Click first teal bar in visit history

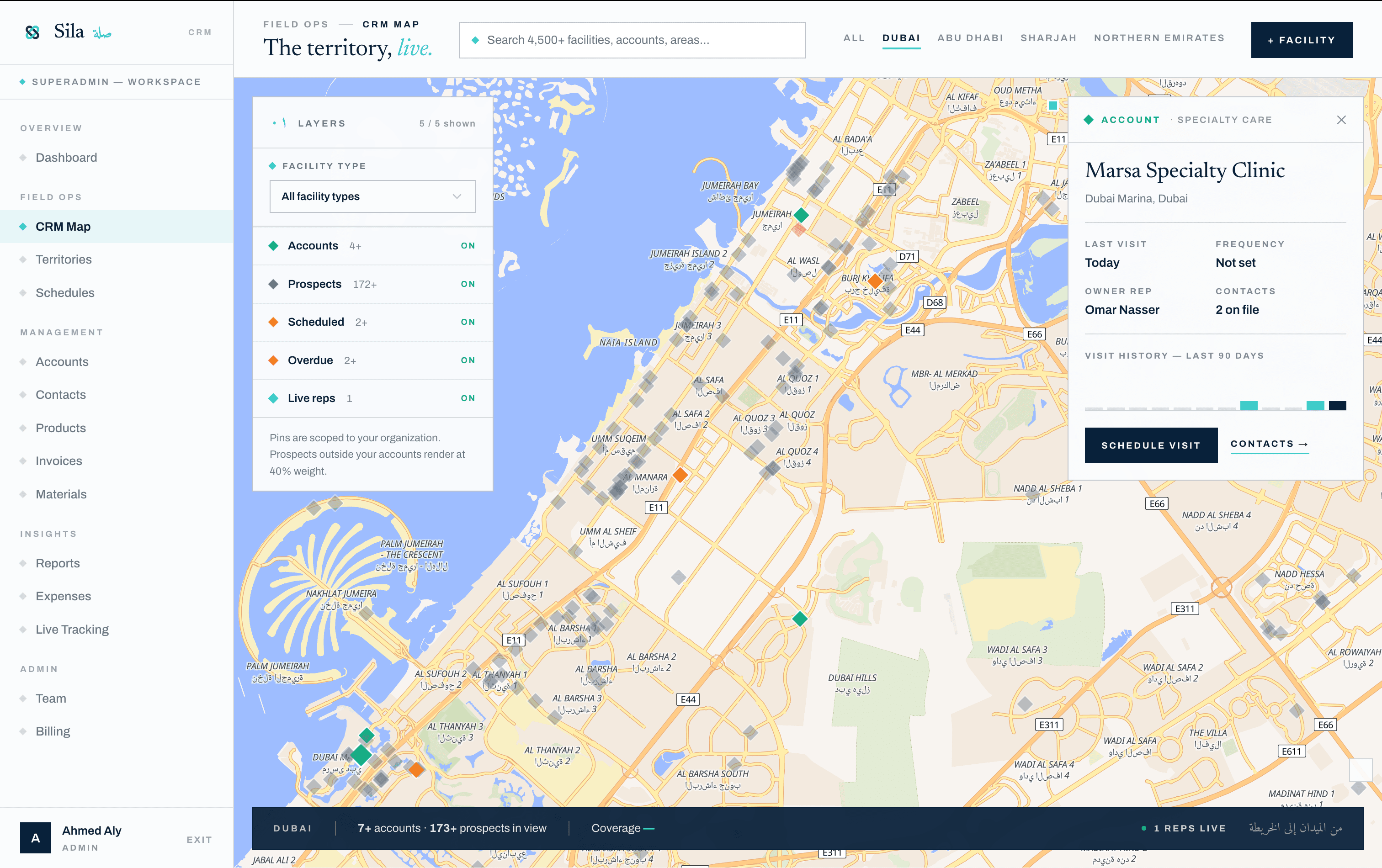[1248, 406]
